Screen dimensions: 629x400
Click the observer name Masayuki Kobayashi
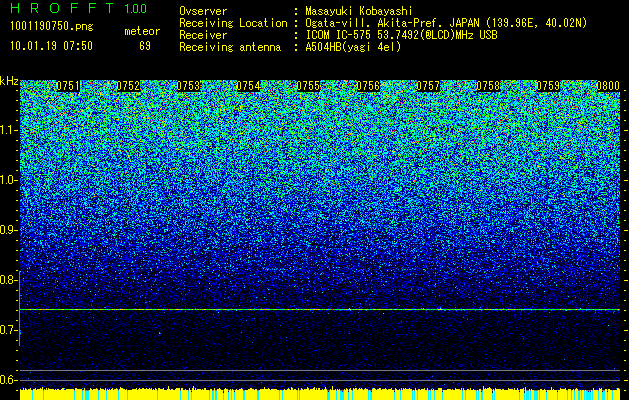click(x=359, y=11)
